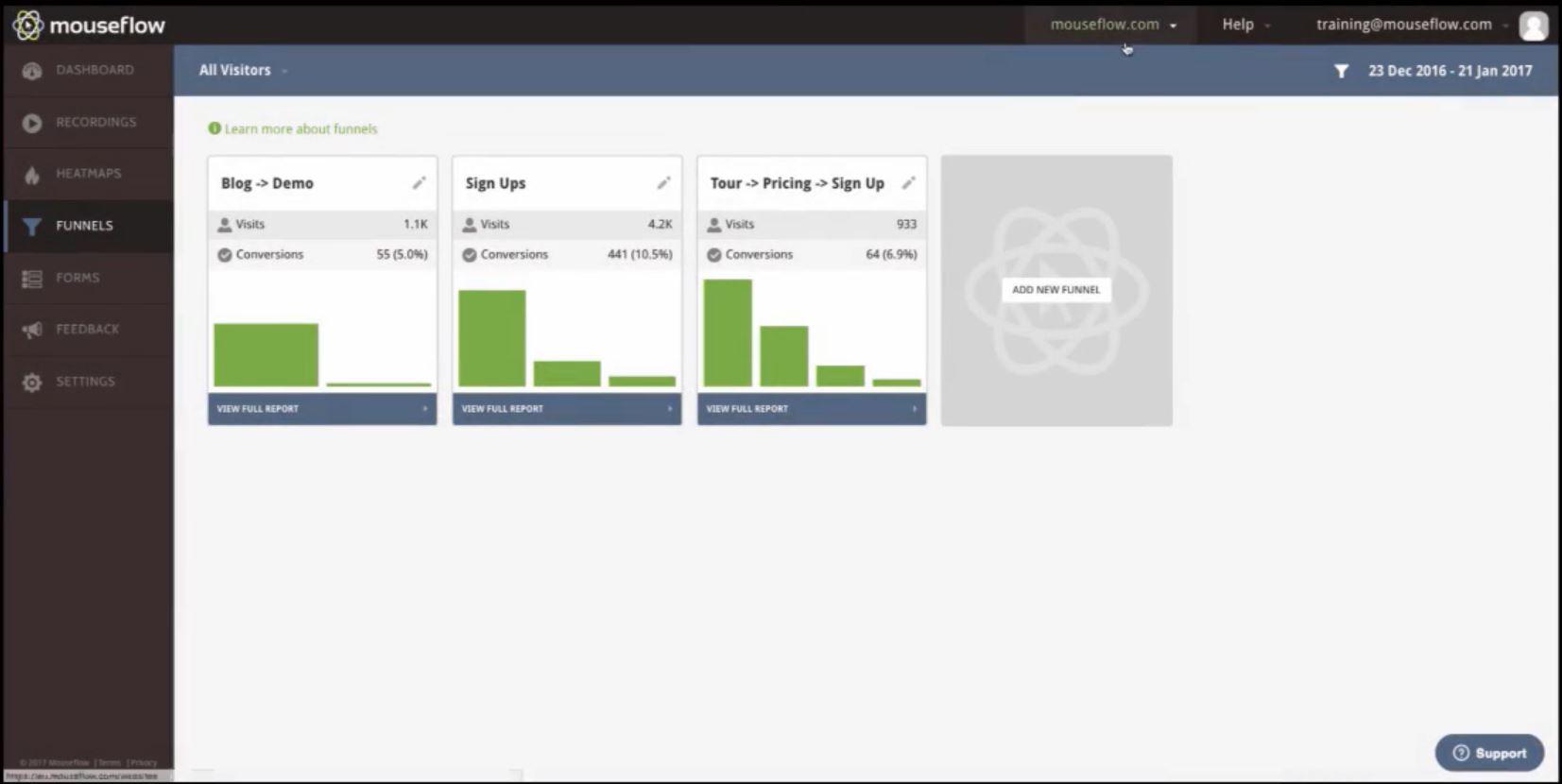Image resolution: width=1562 pixels, height=784 pixels.
Task: Click the Visits person icon in Sign Ups
Action: click(470, 225)
